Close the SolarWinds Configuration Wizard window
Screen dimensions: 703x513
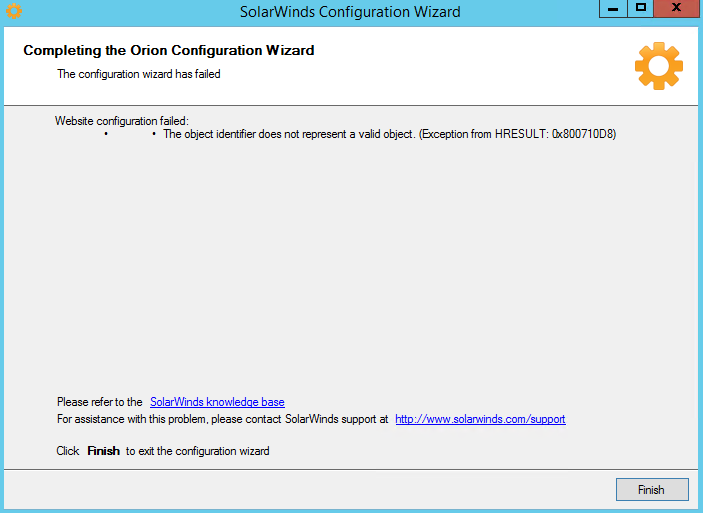677,9
